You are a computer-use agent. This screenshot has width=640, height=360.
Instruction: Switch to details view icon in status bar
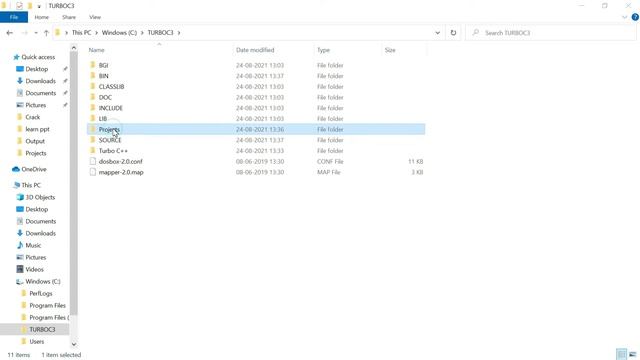point(621,354)
